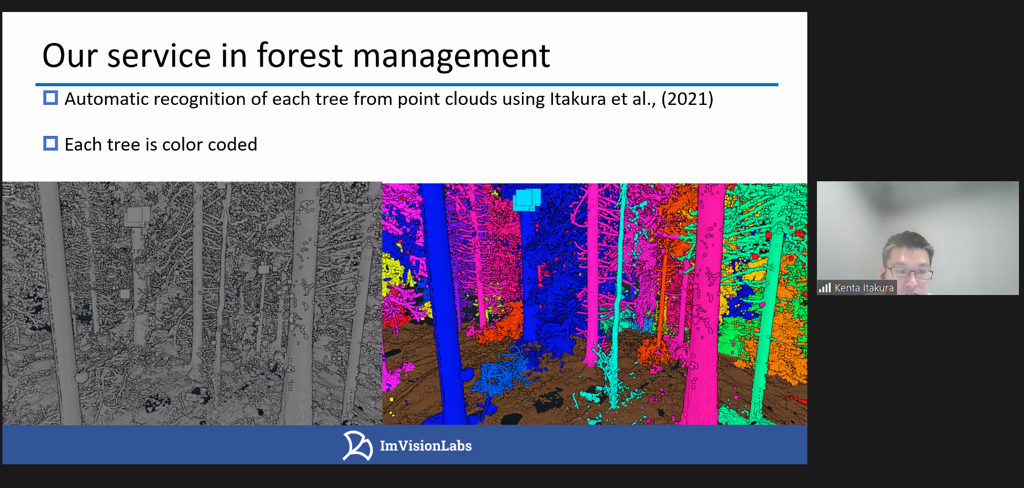Click the square bullet before 'Each tree is color coded'

point(51,144)
